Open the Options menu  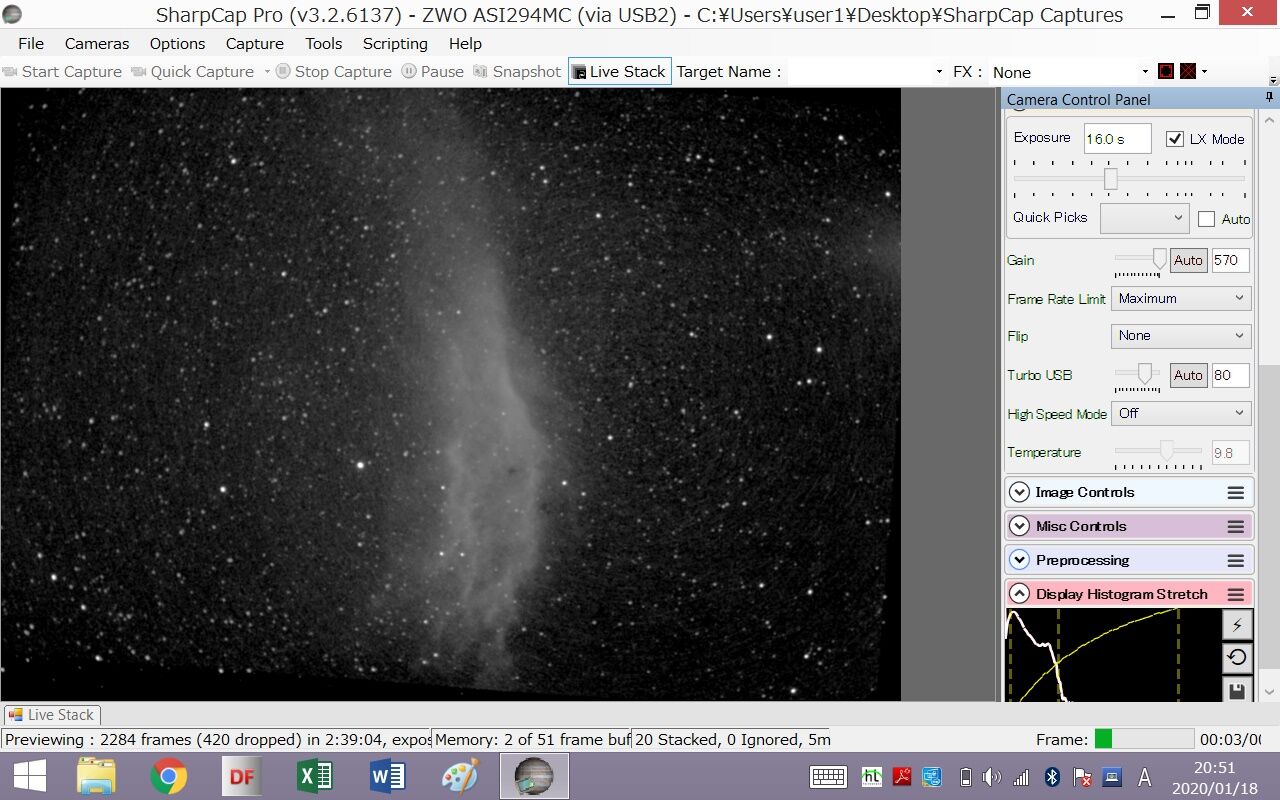coord(177,44)
